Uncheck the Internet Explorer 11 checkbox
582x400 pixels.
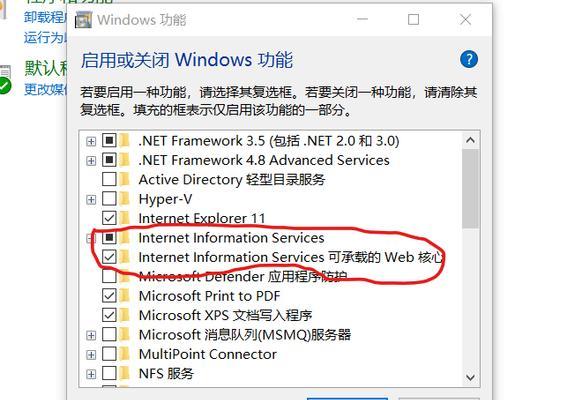click(x=109, y=218)
